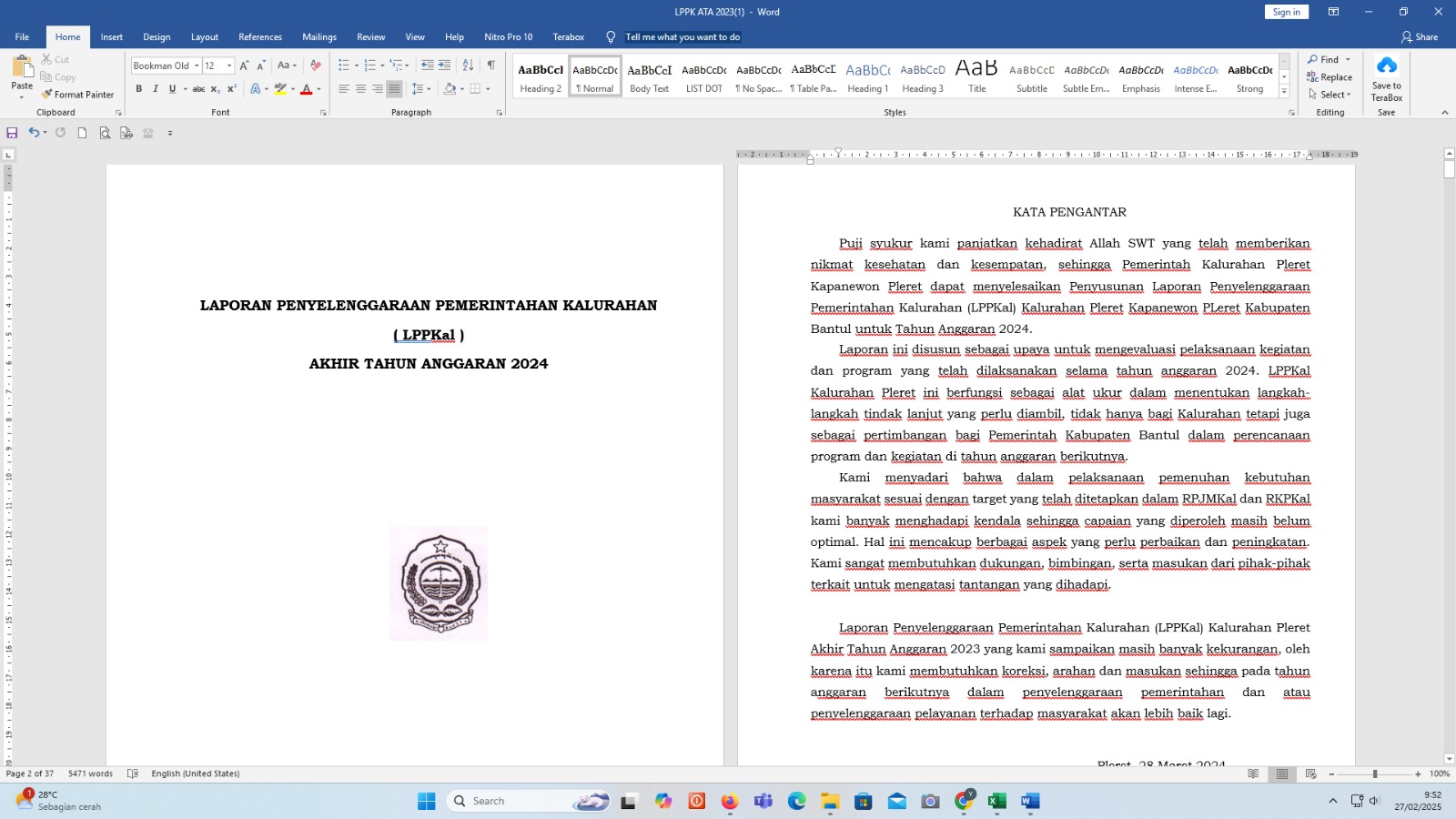
Task: Click Print Preview magnifier icon in Quick Access
Action: point(105,133)
